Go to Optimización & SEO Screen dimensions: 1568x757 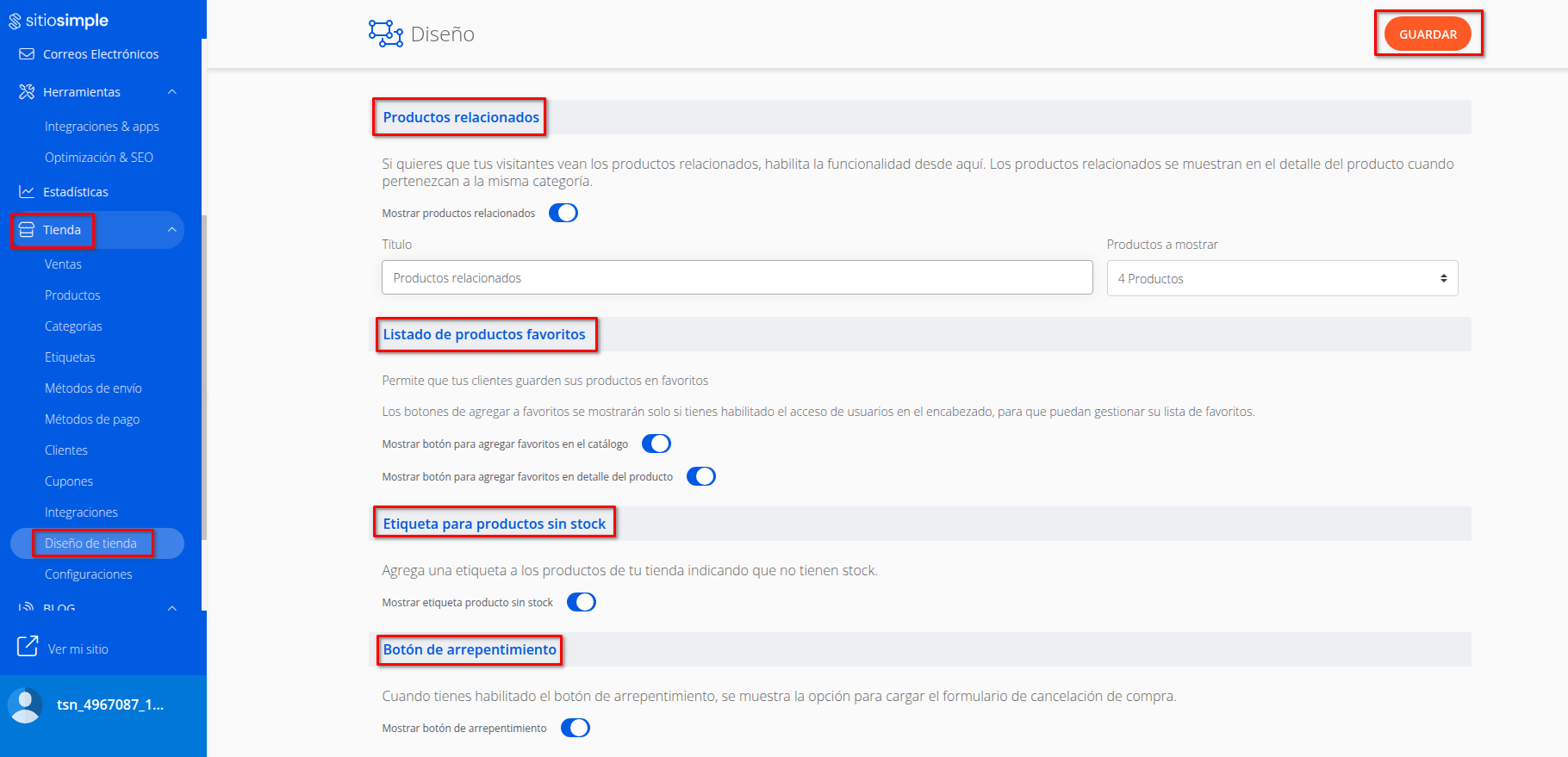(x=99, y=158)
